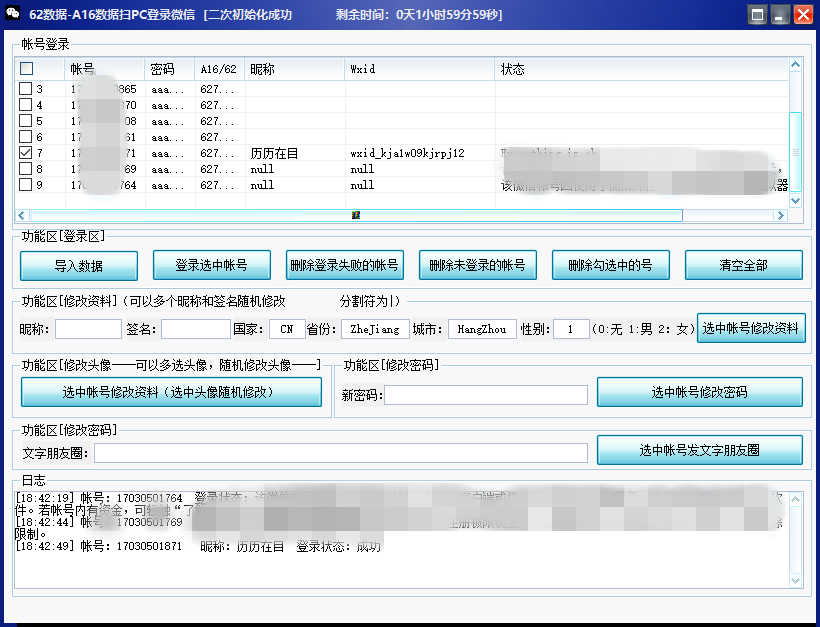Click 选中帐号修改密码 to change password
The image size is (820, 627).
tap(699, 391)
